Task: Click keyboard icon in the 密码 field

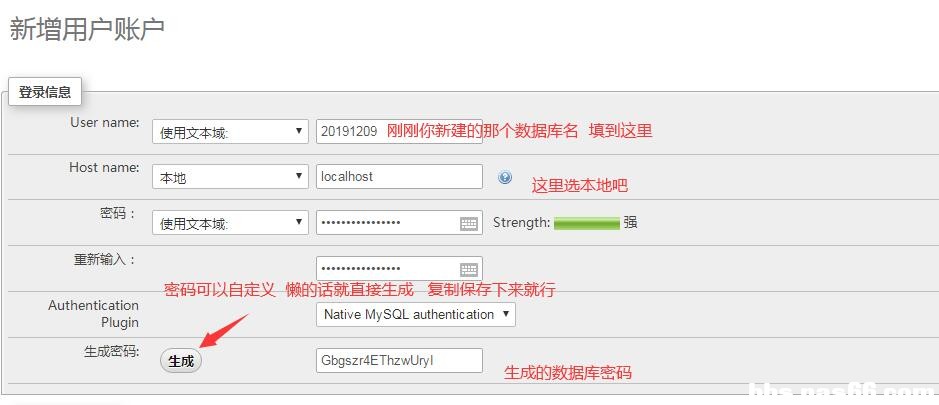Action: (x=469, y=224)
